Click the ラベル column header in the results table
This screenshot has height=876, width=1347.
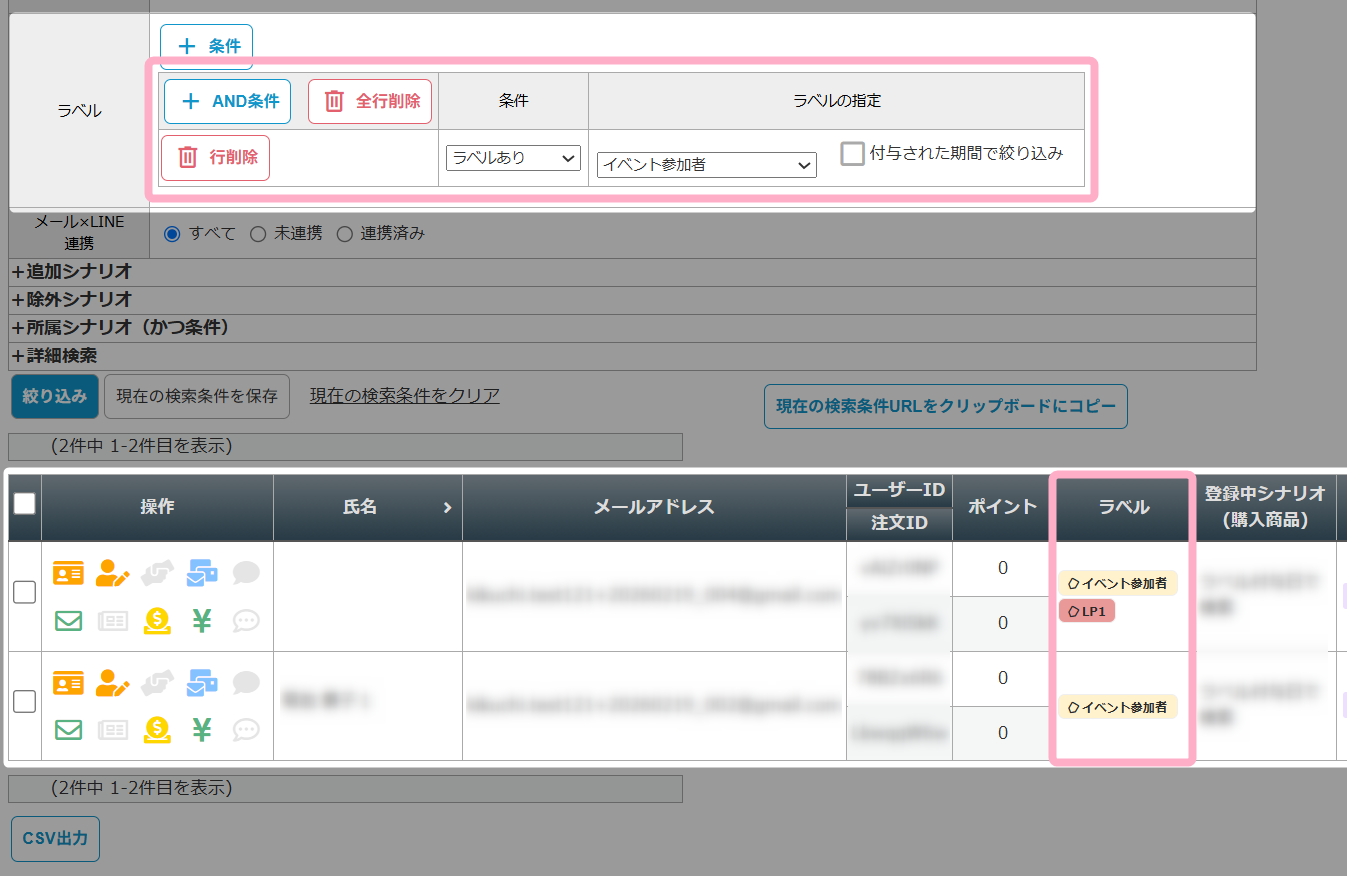point(1124,507)
